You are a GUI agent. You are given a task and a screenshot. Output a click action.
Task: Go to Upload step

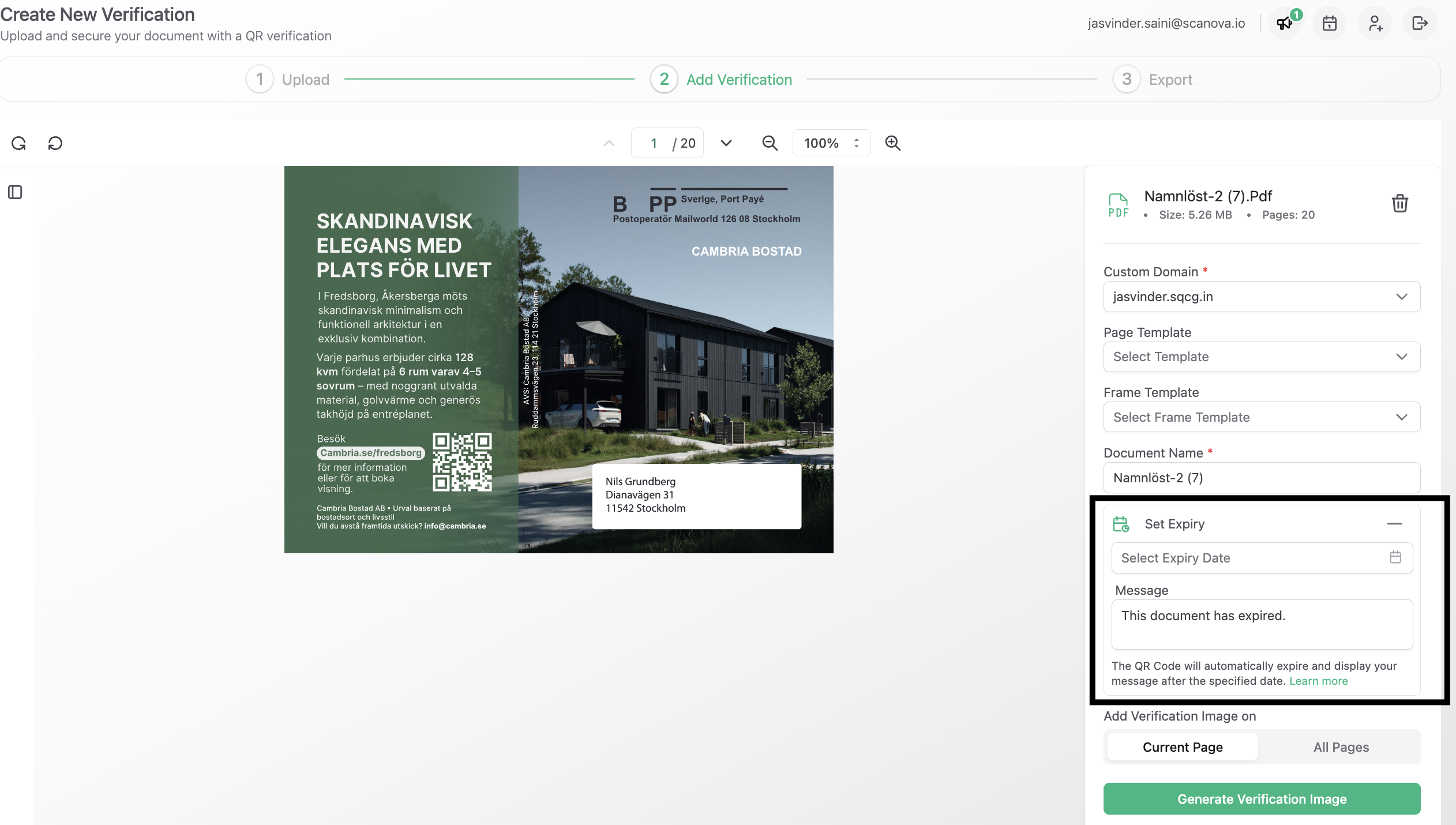pyautogui.click(x=288, y=79)
